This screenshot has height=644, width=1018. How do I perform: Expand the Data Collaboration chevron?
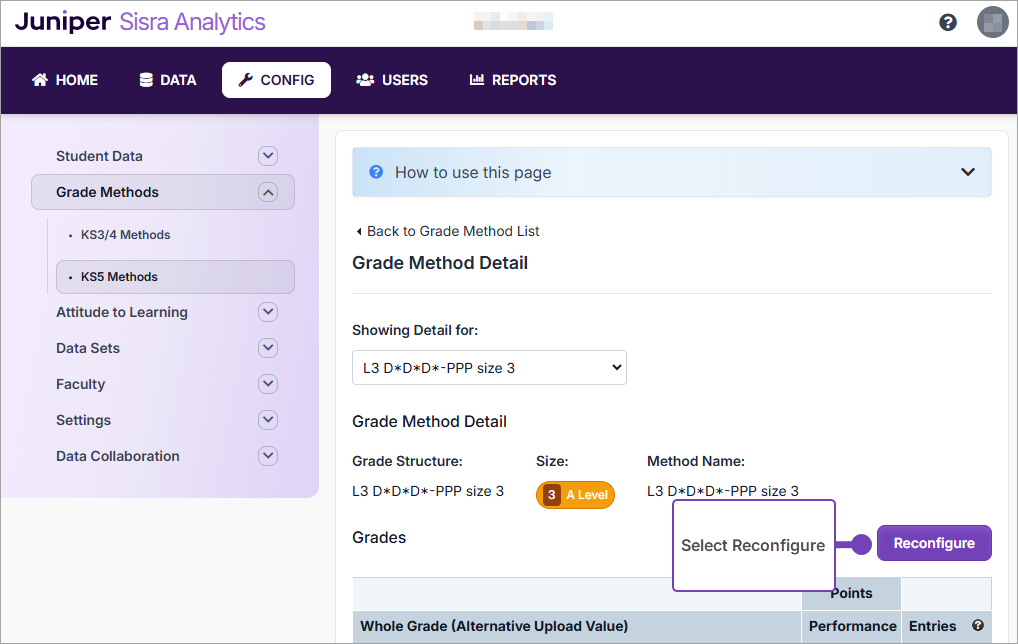pyautogui.click(x=267, y=456)
